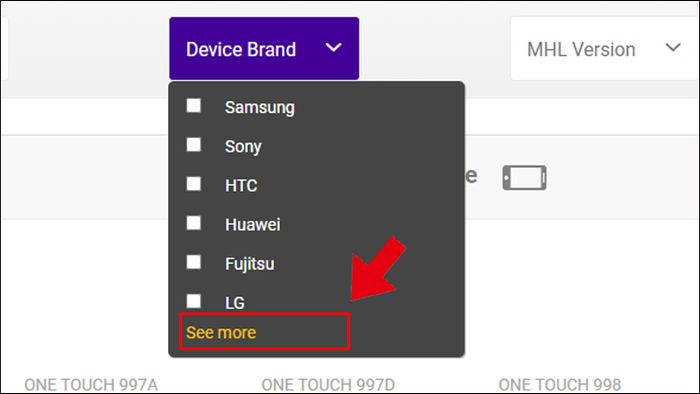Check the HTC checkbox
This screenshot has height=394, width=700.
(194, 184)
